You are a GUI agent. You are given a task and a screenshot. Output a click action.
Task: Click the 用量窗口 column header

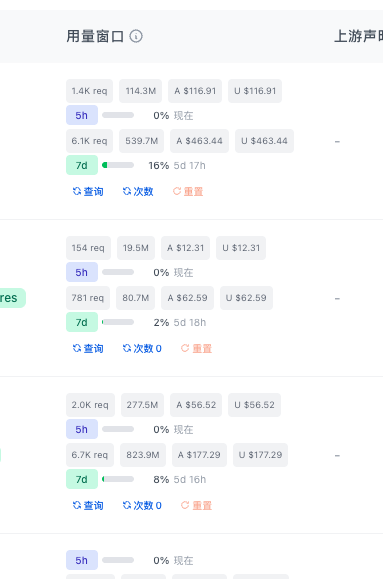95,36
